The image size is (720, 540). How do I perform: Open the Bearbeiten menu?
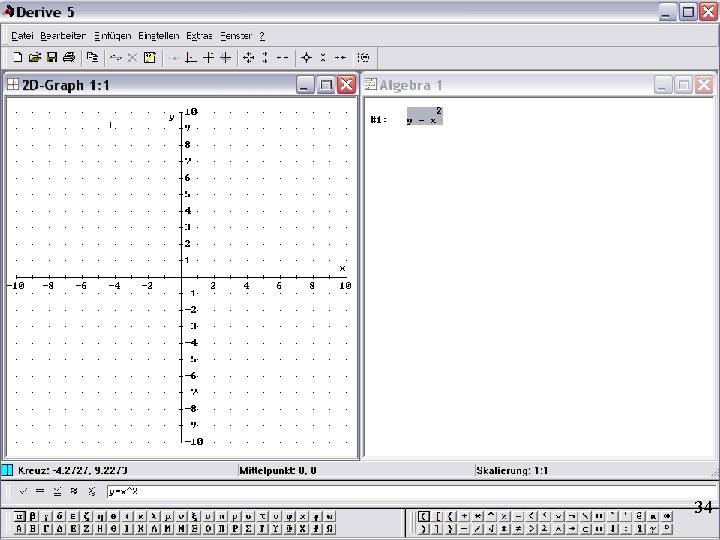pos(63,36)
